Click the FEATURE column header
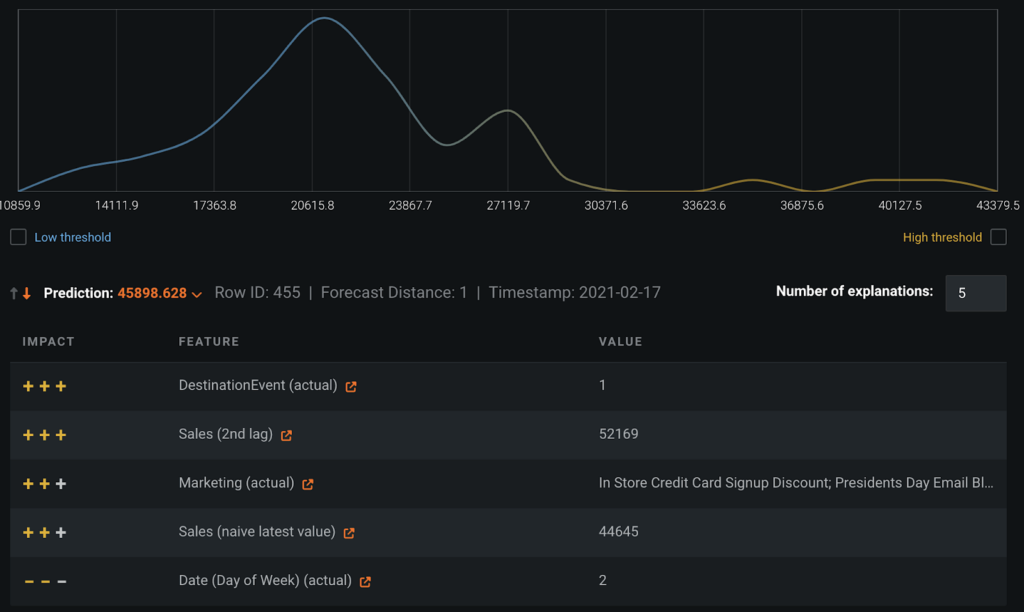 coord(210,341)
